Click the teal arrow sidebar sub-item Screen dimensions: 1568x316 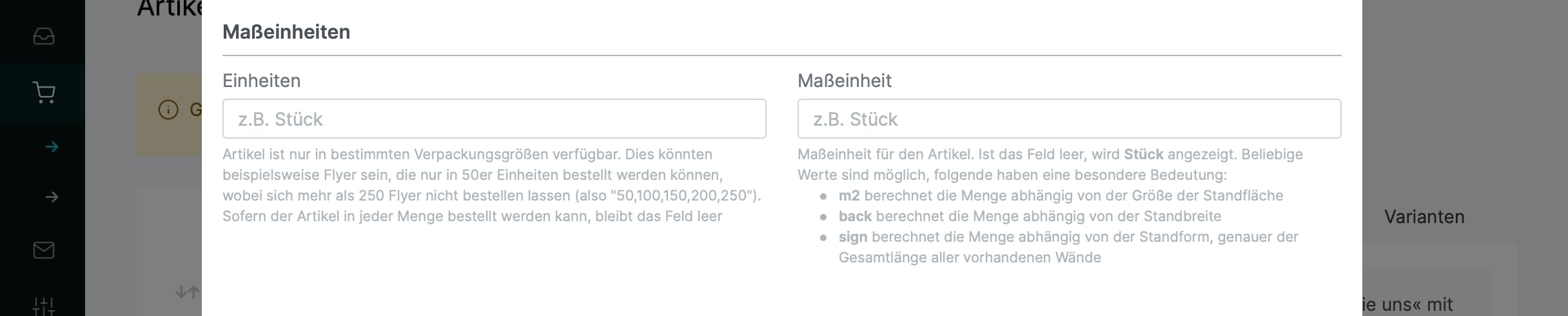[x=52, y=147]
